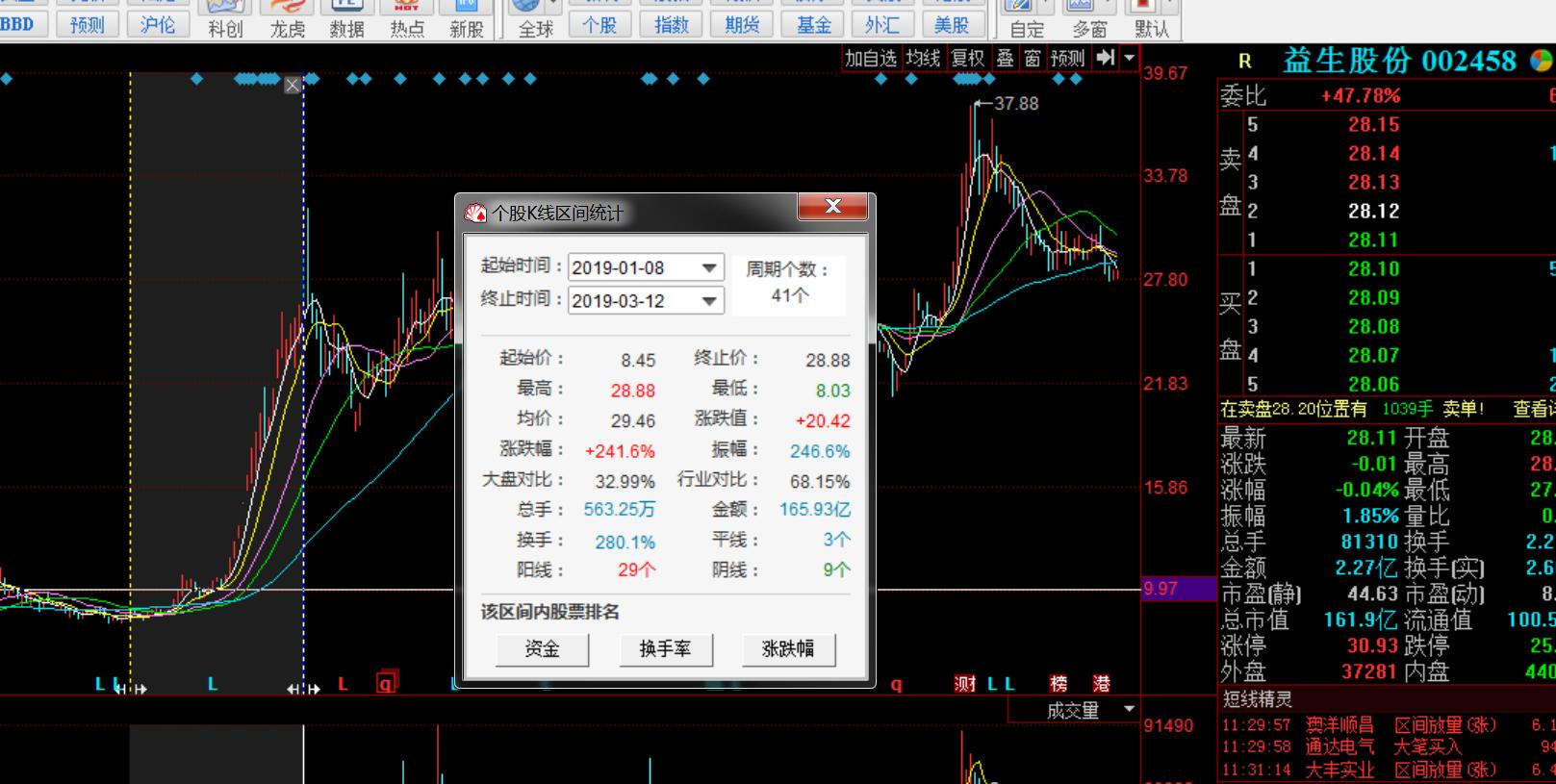This screenshot has height=784, width=1556.
Task: Switch to the 基金 tab
Action: 813,24
